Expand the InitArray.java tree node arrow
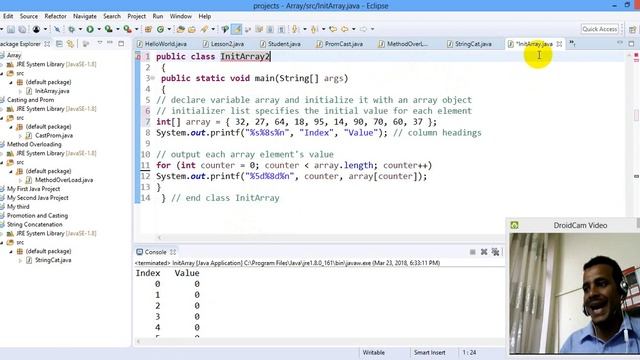The width and height of the screenshot is (640, 360). 20,91
